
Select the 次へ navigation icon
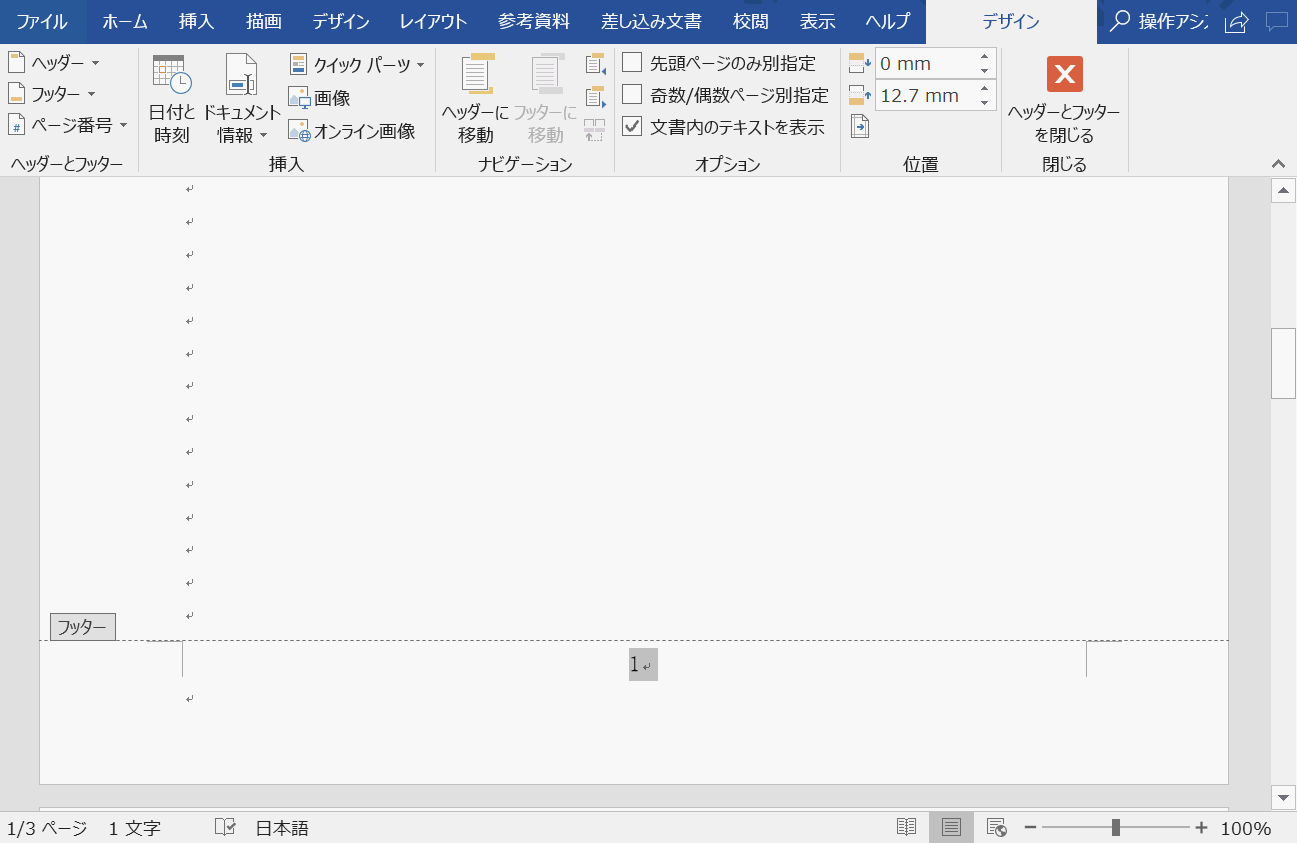click(x=594, y=97)
